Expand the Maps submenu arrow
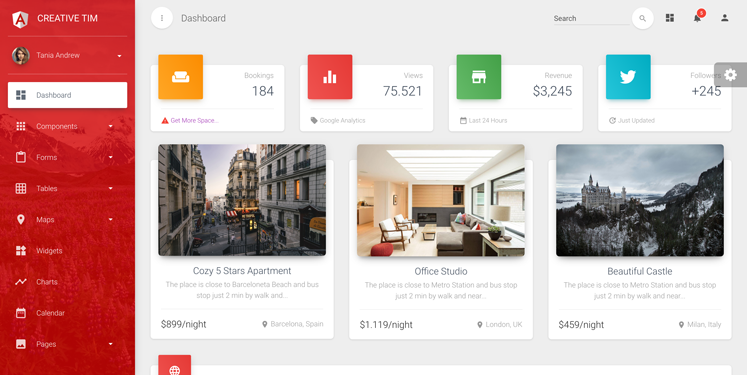 111,219
